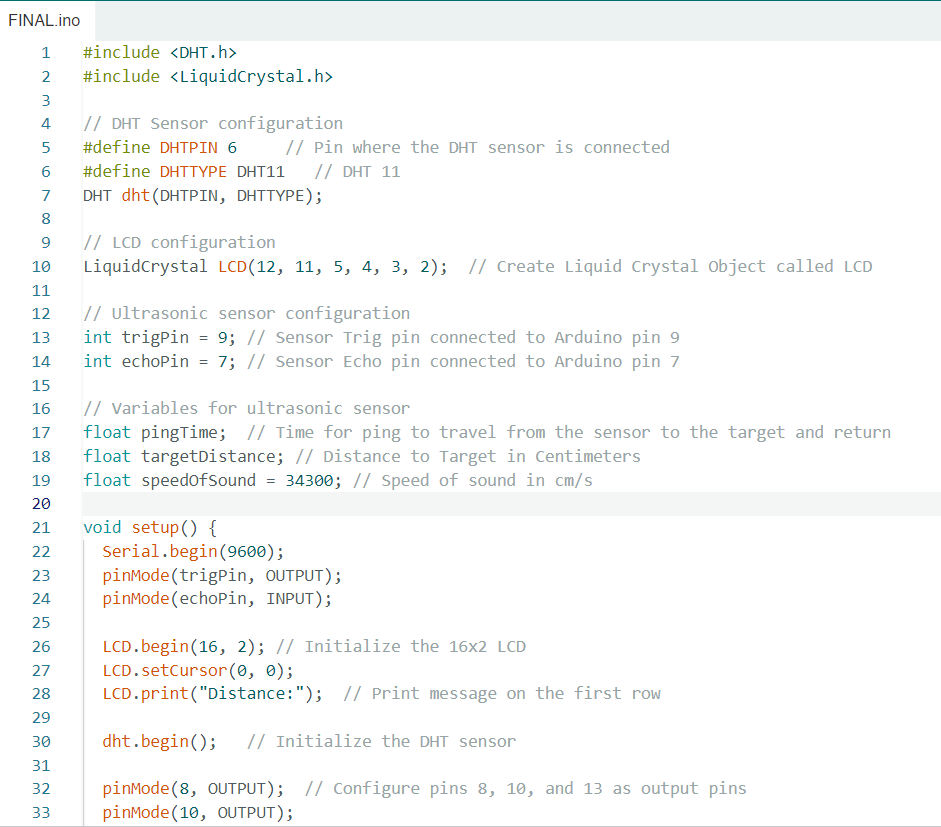Click 'Sensor Echo pin connected to Arduino pin 7' comment
This screenshot has height=827, width=941.
tap(478, 361)
